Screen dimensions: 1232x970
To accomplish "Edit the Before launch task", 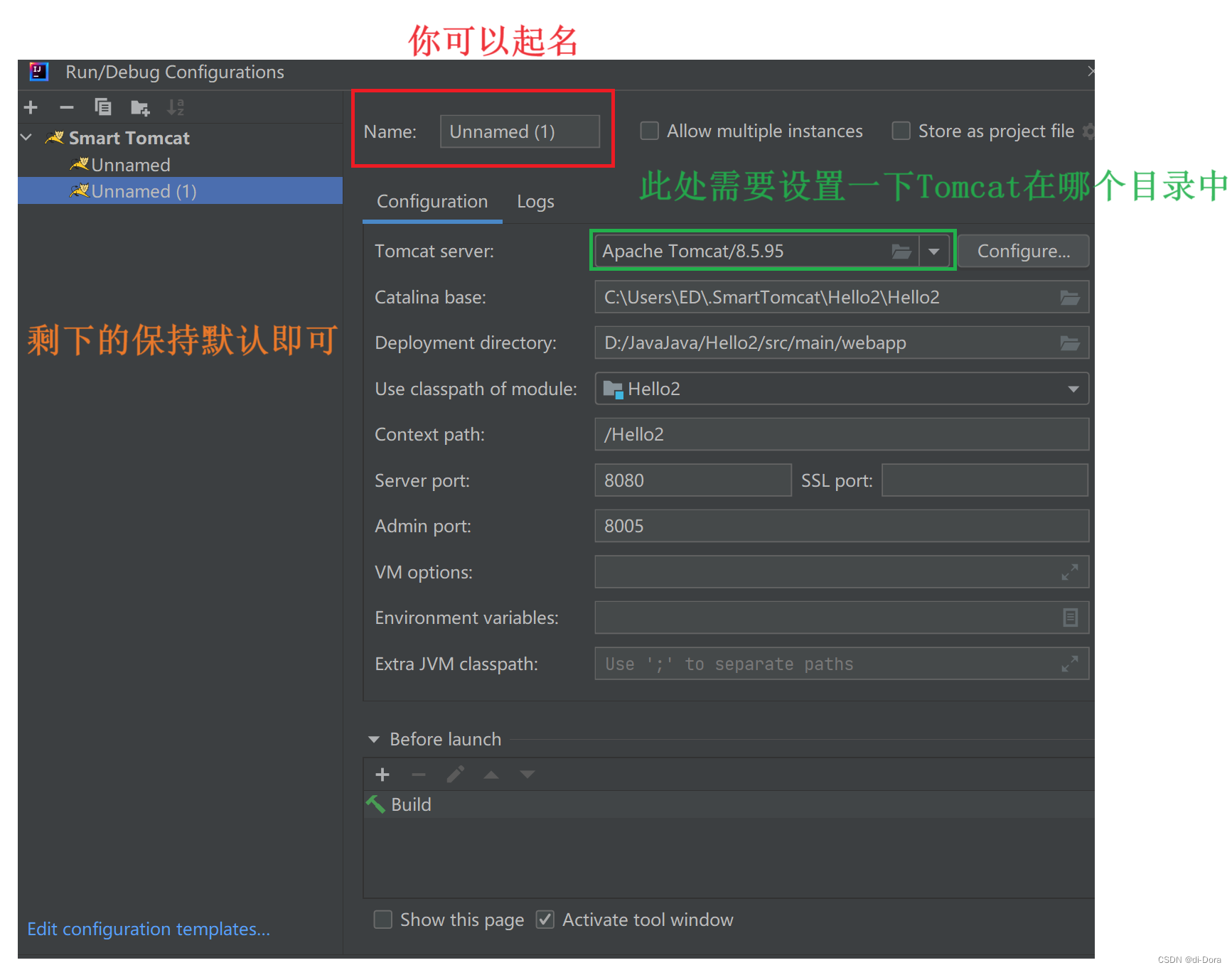I will (455, 775).
